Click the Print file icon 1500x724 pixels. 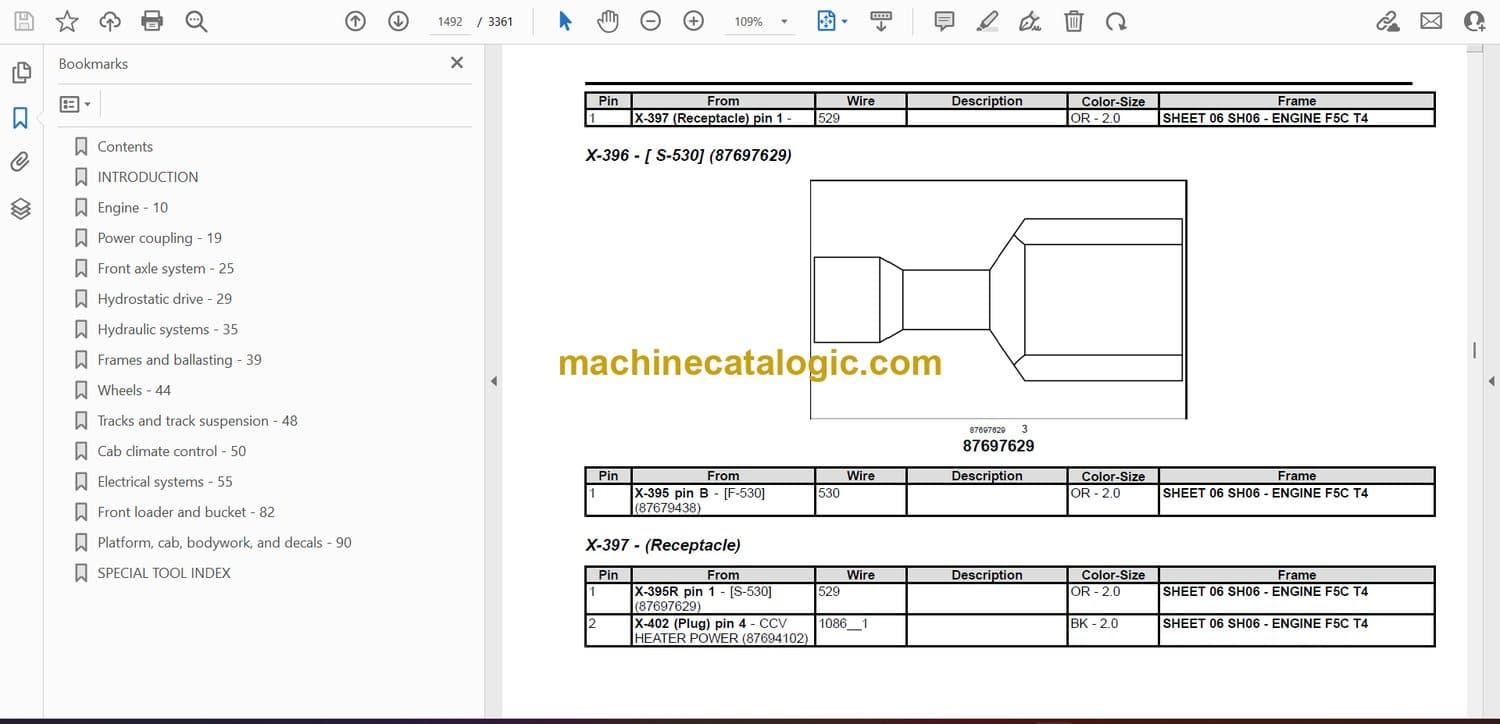pos(152,21)
